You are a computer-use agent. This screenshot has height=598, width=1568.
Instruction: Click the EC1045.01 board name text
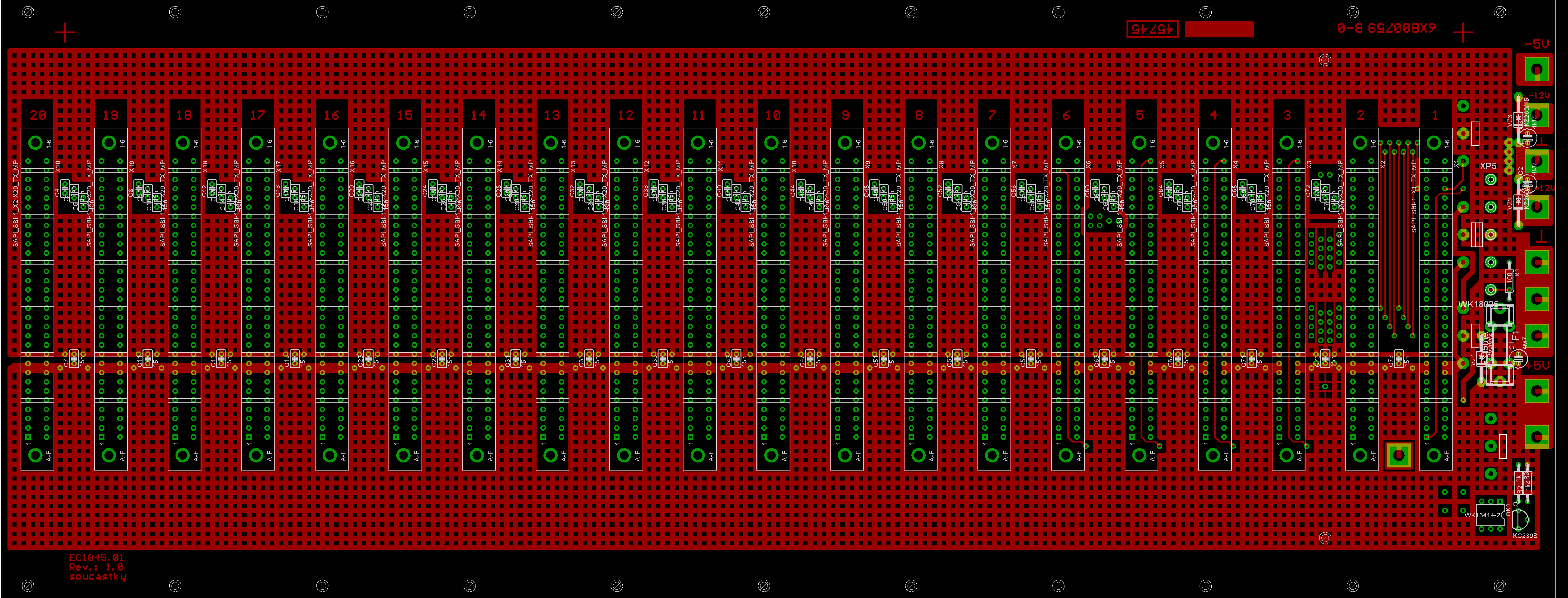[96, 557]
